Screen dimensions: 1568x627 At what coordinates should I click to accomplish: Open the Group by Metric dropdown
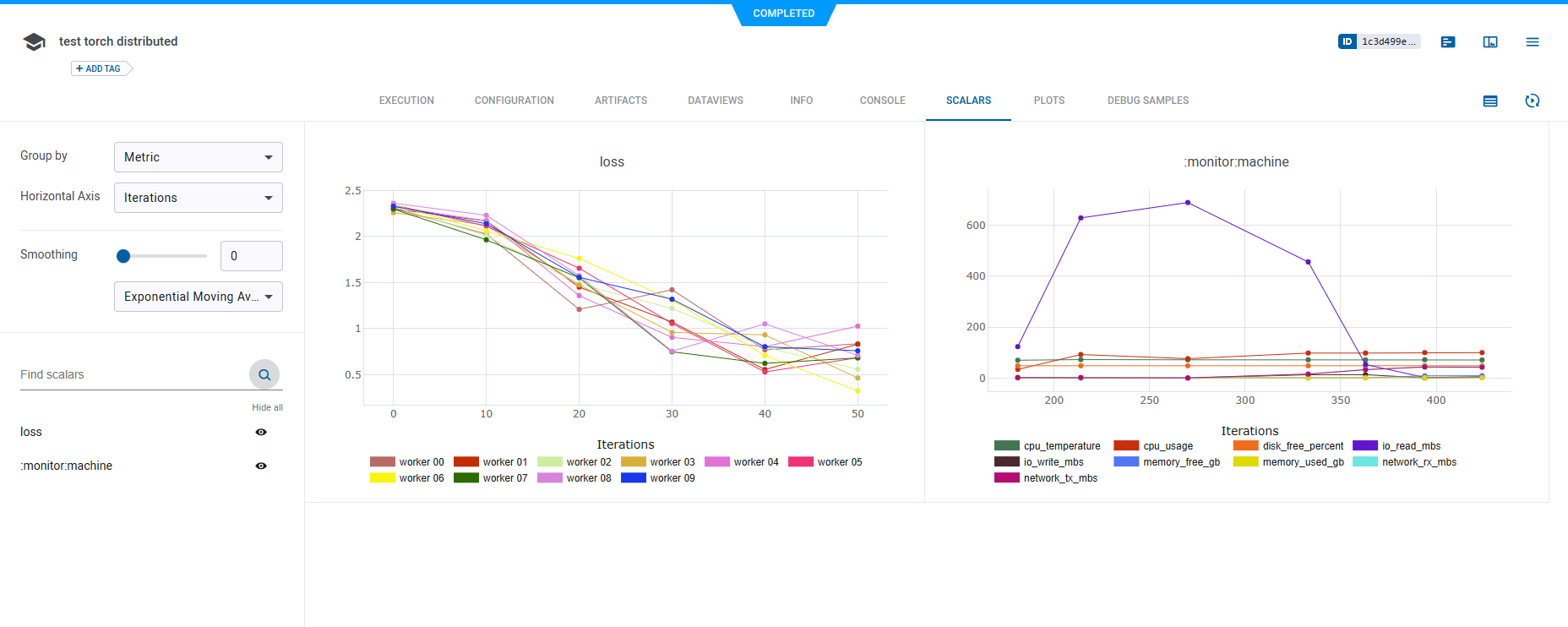point(199,157)
